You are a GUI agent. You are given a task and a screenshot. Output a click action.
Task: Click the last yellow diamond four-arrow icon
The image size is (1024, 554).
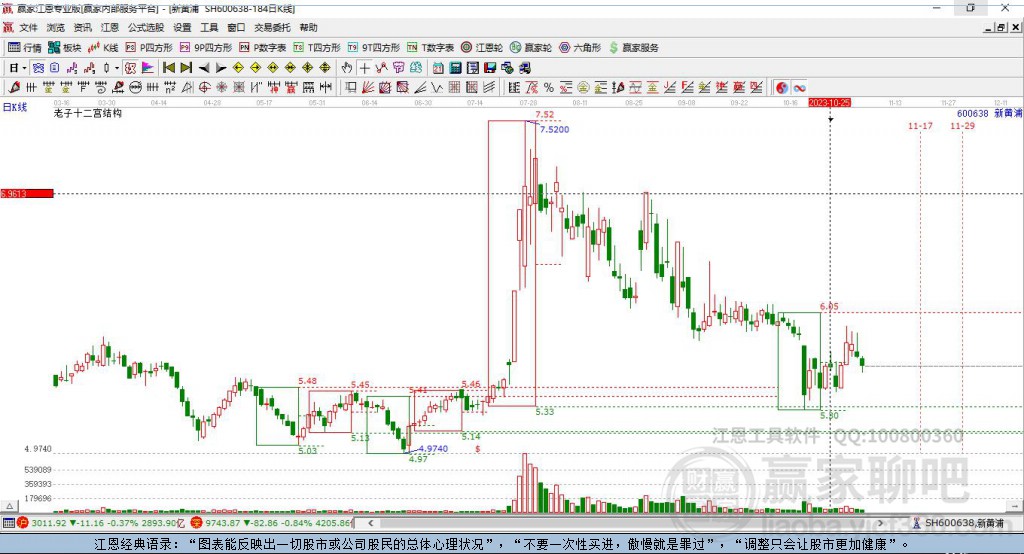click(325, 68)
